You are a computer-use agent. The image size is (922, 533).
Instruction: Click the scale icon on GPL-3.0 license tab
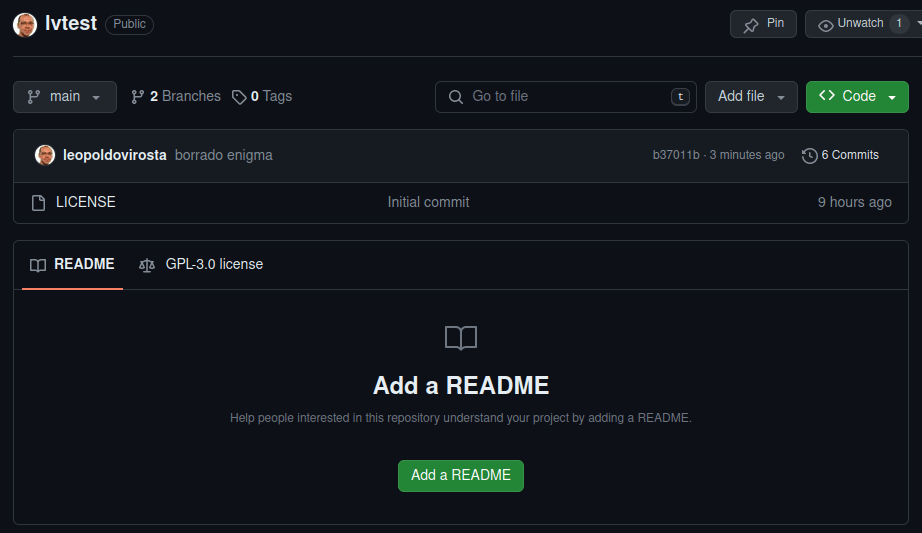click(148, 265)
